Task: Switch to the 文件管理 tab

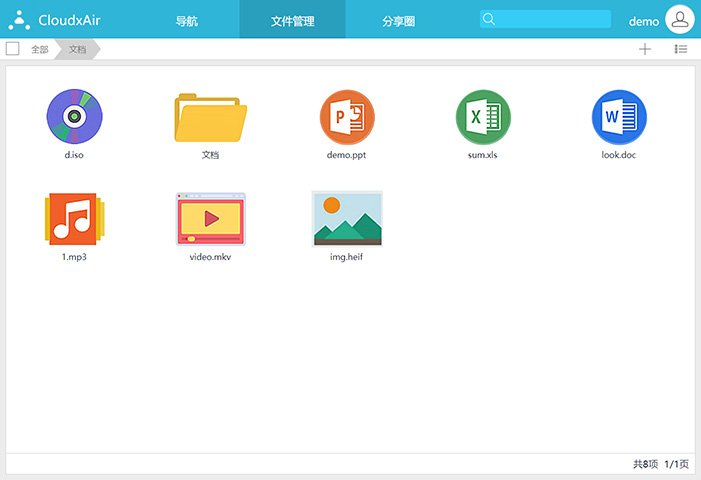Action: [292, 21]
